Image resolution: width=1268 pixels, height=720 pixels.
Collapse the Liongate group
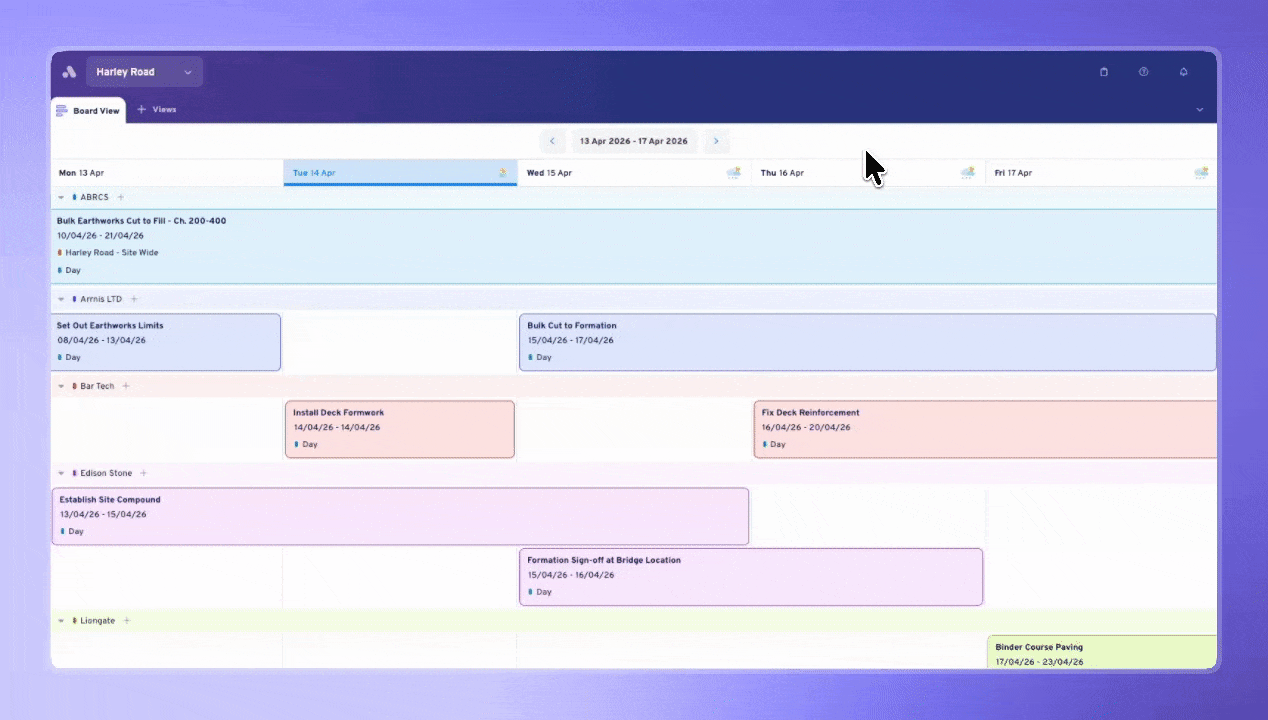click(61, 621)
